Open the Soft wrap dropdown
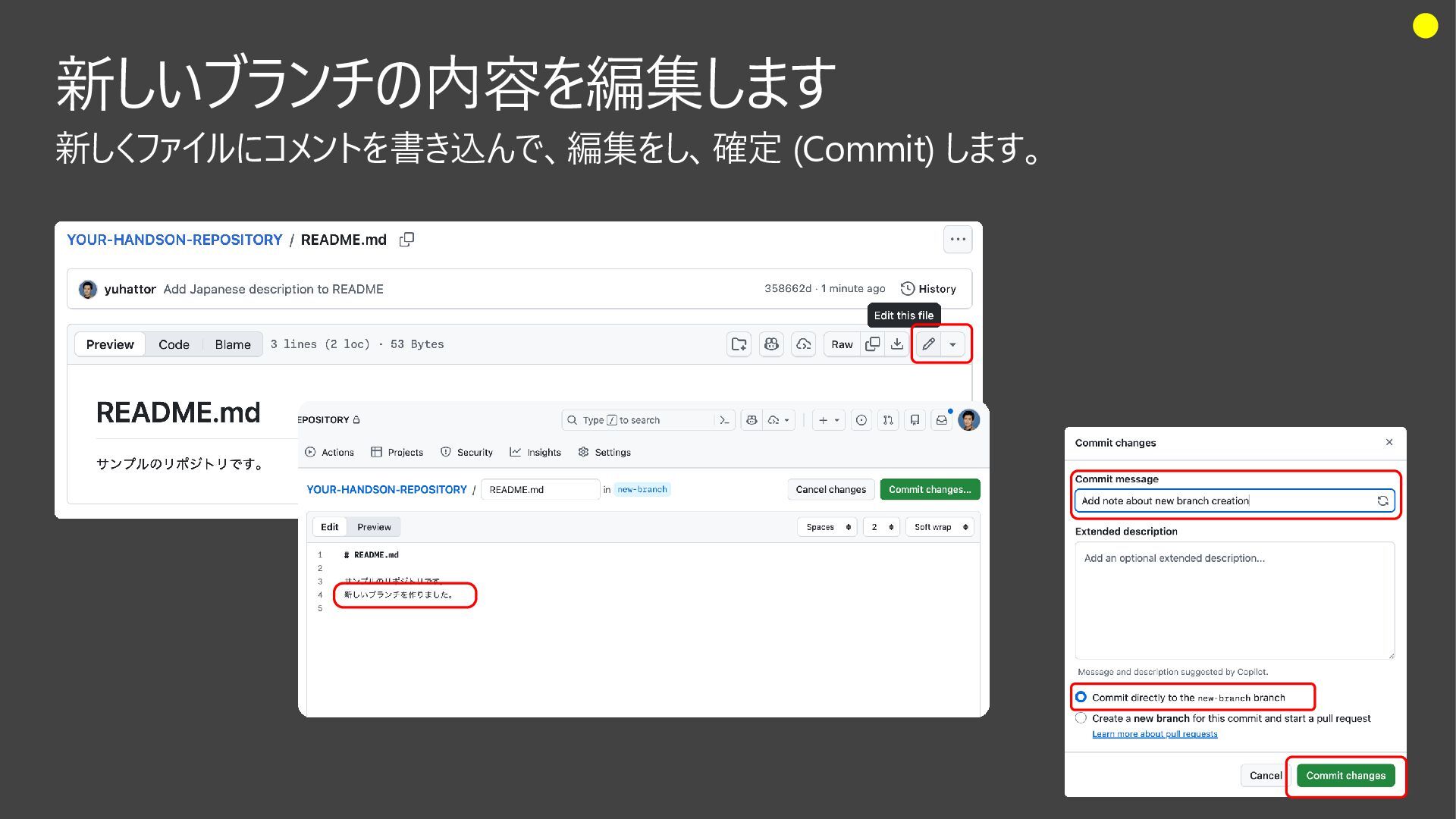Image resolution: width=1456 pixels, height=819 pixels. (x=940, y=527)
